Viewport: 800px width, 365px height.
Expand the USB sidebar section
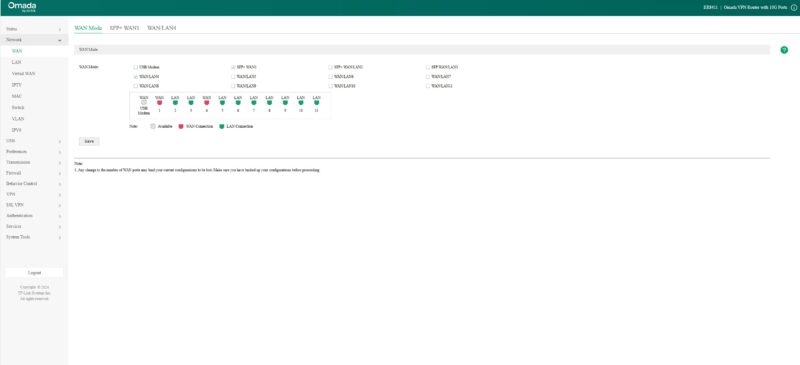(34, 141)
